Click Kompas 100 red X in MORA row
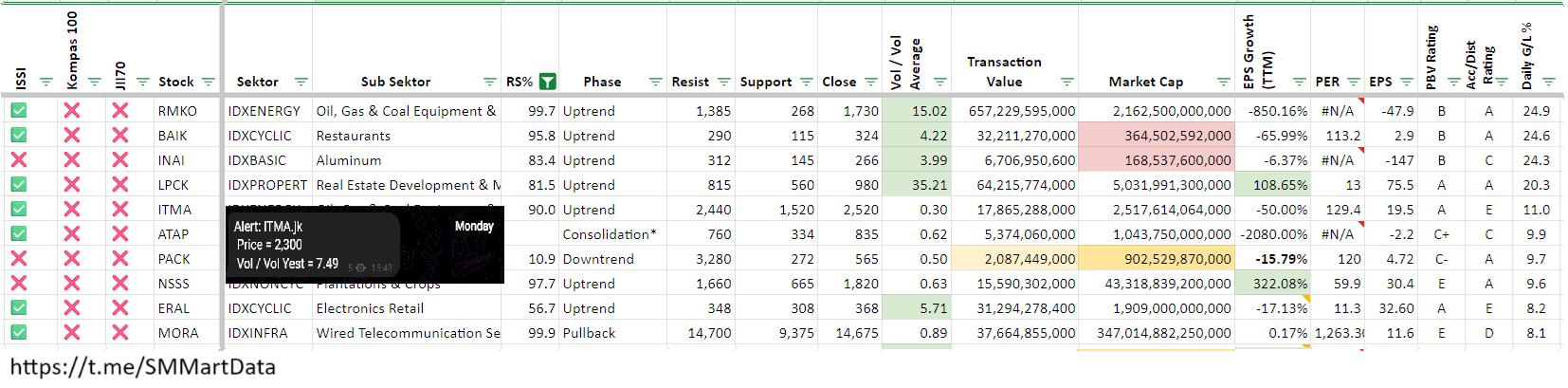This screenshot has height=388, width=1568. pyautogui.click(x=72, y=333)
